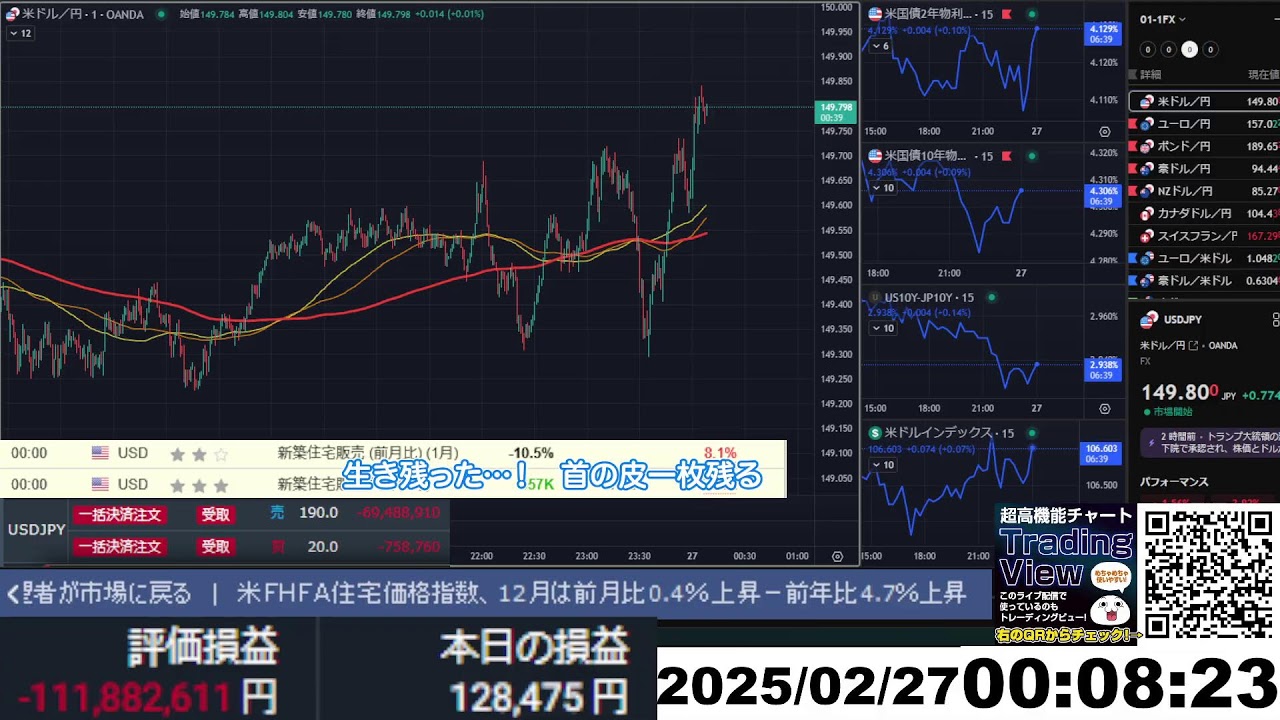Open the Trump news flash banner
Image resolution: width=1280 pixels, height=720 pixels.
(x=1210, y=443)
